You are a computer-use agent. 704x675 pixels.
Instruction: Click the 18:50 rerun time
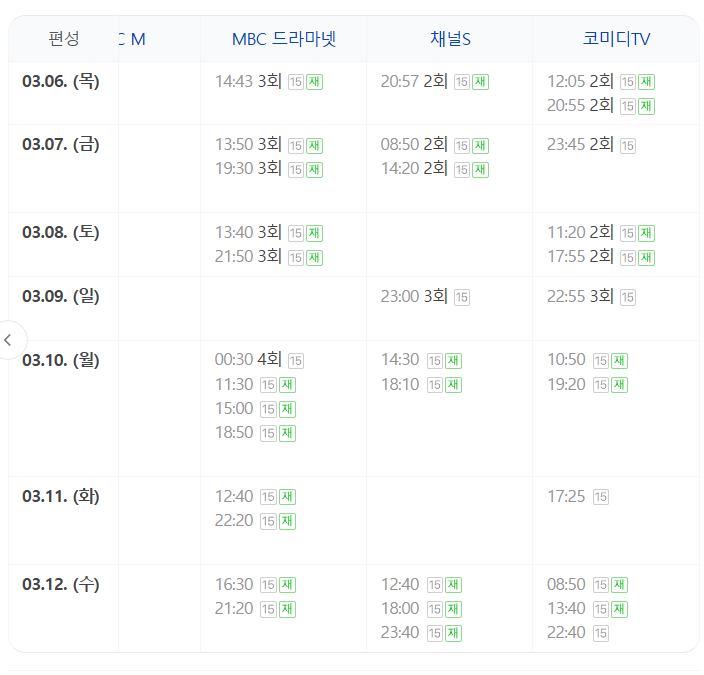[234, 432]
